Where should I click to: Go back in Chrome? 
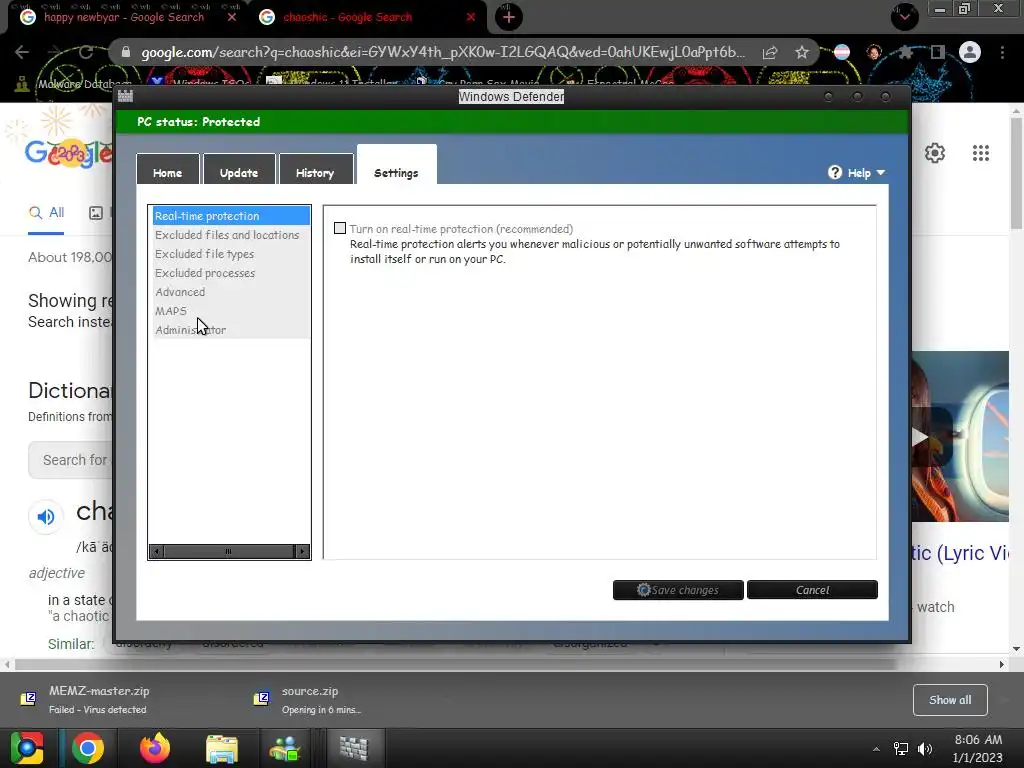(x=22, y=52)
